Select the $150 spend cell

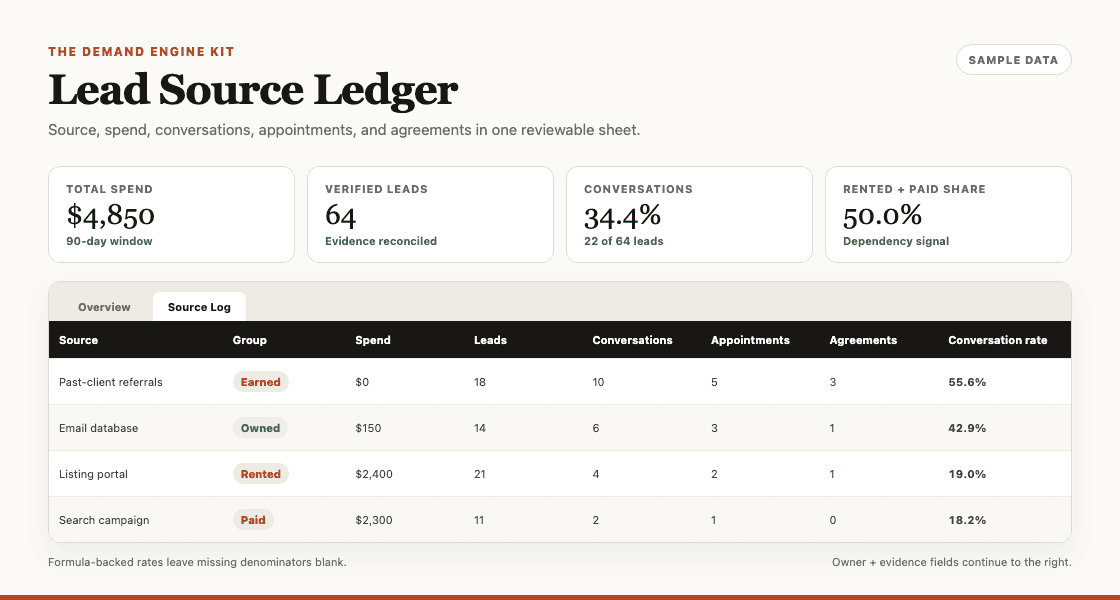tap(369, 428)
